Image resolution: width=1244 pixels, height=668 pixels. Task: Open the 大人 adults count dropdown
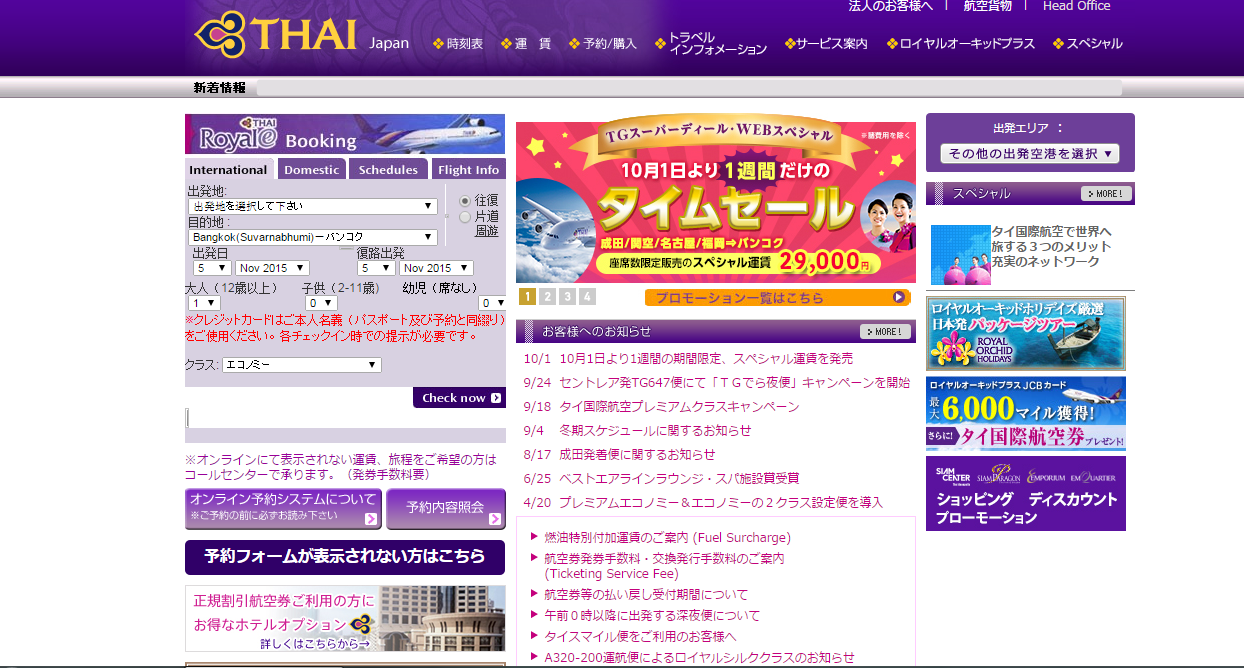pyautogui.click(x=205, y=302)
